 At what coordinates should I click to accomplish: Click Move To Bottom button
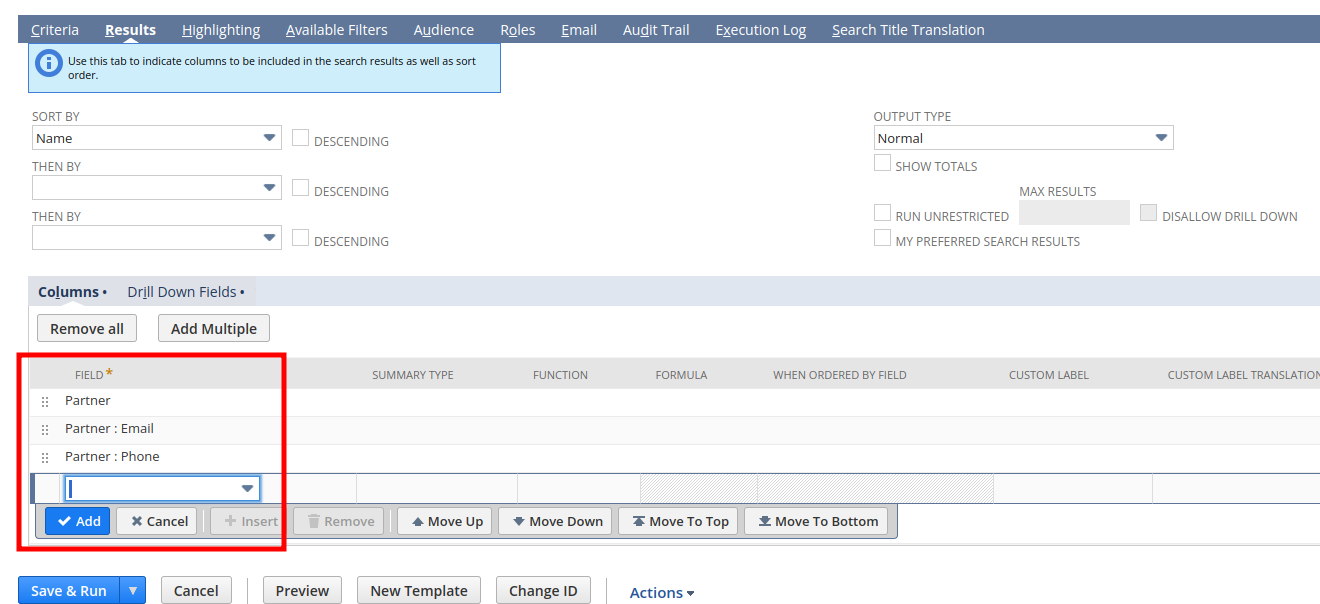click(x=815, y=521)
